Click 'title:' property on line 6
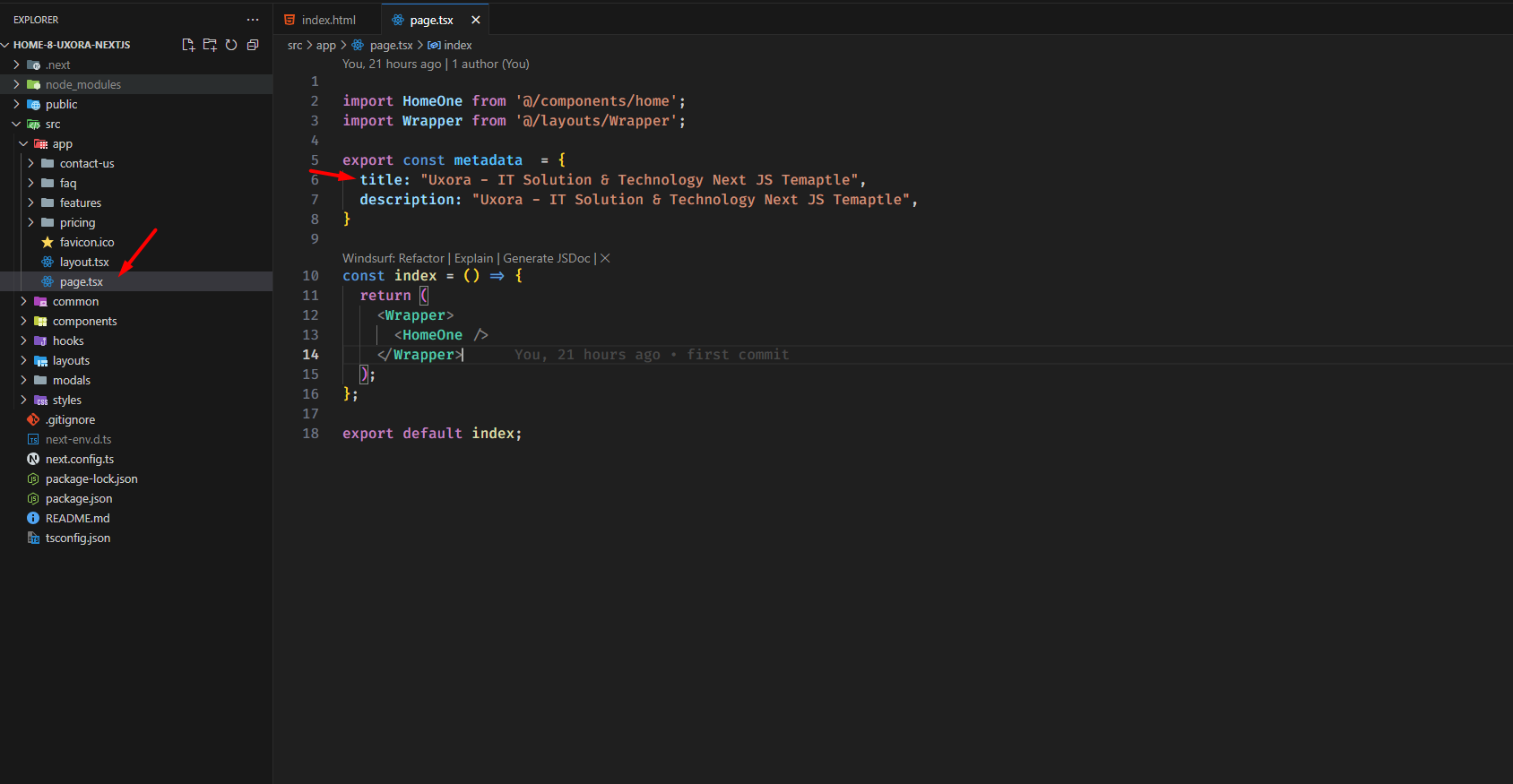This screenshot has height=784, width=1513. 385,180
